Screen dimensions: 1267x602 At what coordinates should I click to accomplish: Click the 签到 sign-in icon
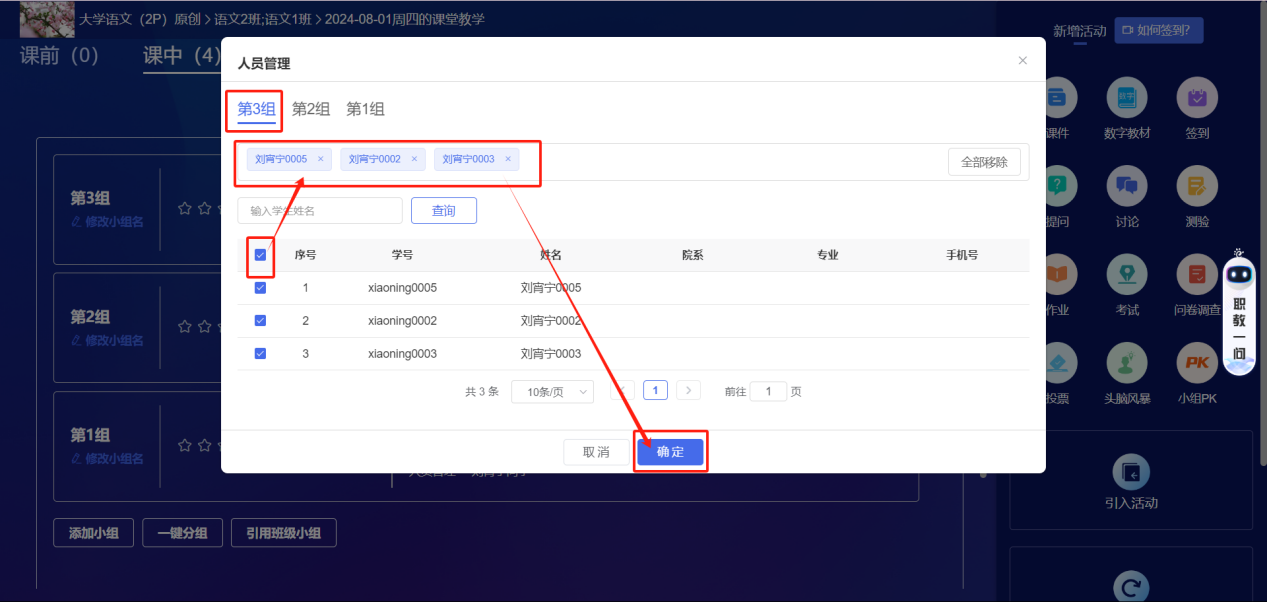[1197, 98]
